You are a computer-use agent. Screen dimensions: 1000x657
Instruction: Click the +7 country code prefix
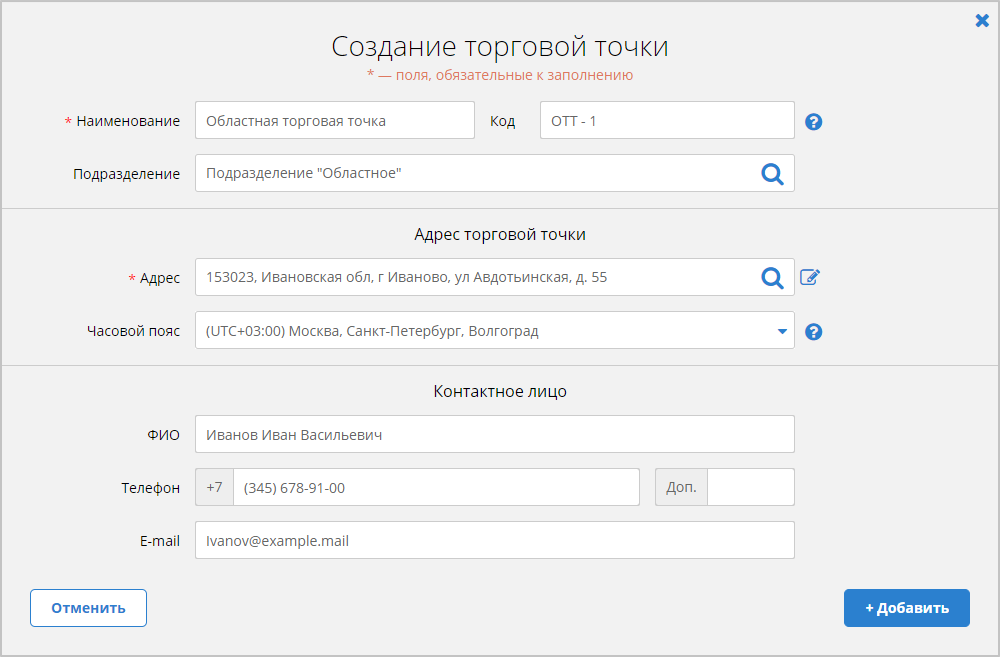coord(214,488)
